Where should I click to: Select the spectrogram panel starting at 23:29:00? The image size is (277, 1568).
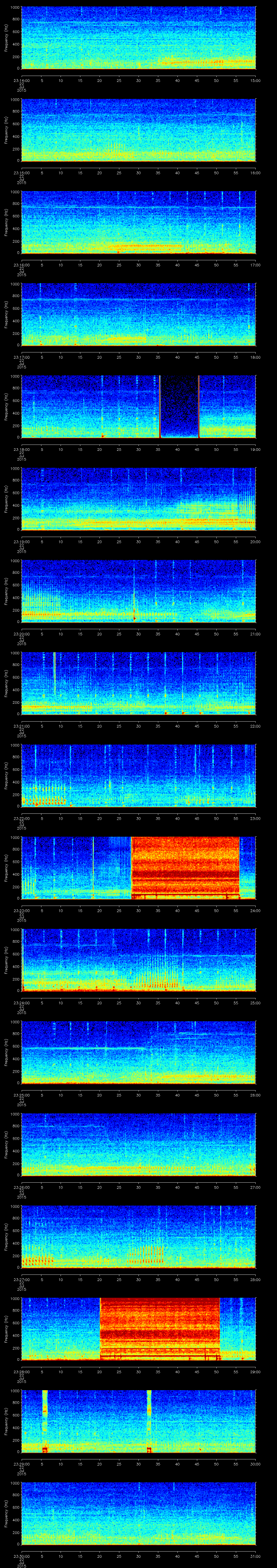pyautogui.click(x=139, y=1421)
